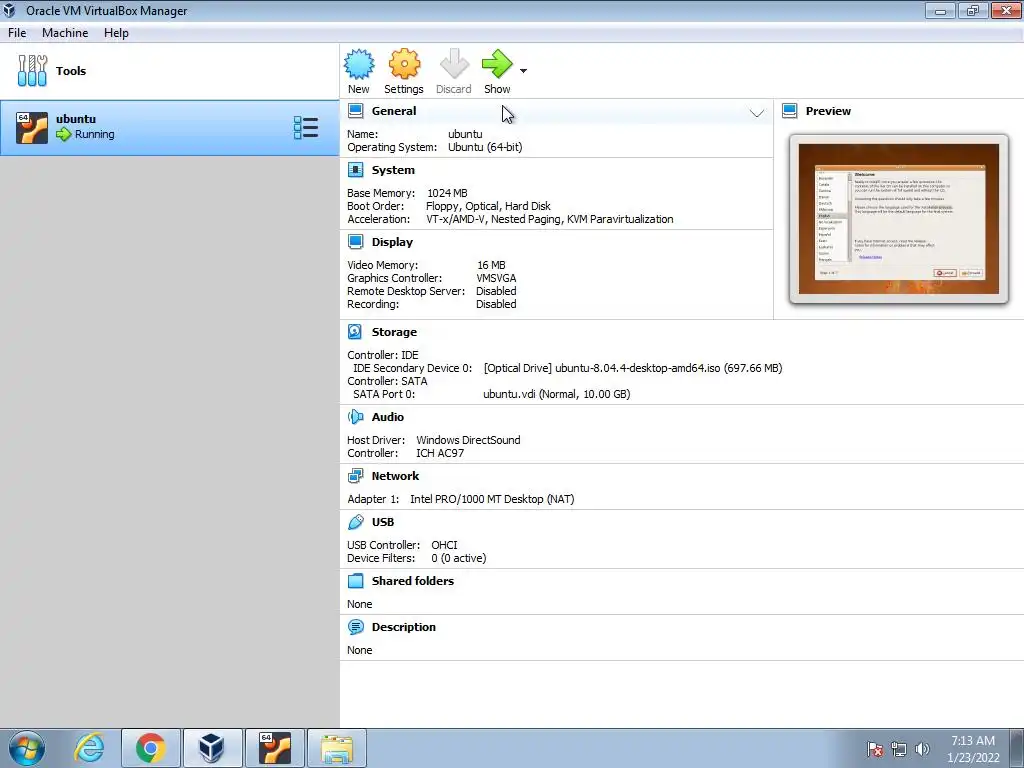The height and width of the screenshot is (768, 1024).
Task: Open VM Settings gear icon
Action: (x=404, y=65)
